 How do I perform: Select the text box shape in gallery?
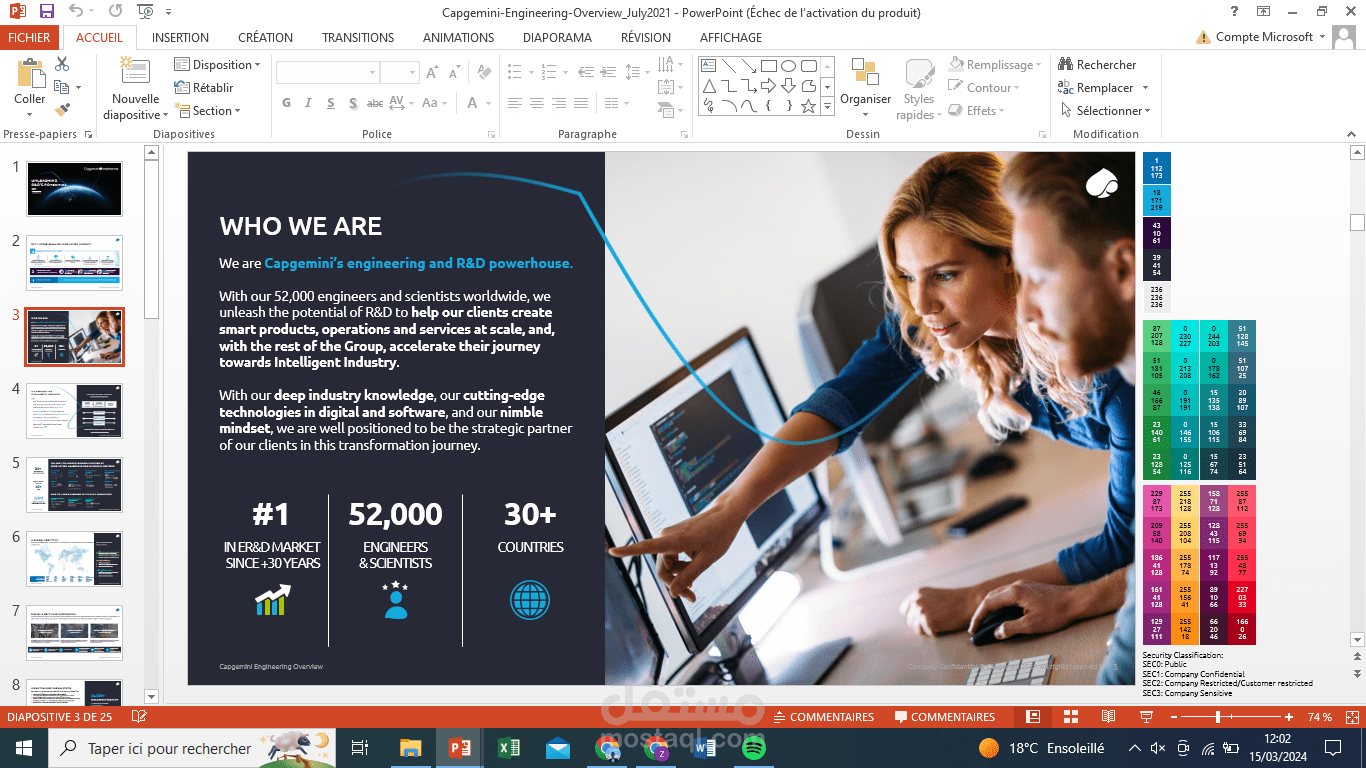click(x=709, y=66)
